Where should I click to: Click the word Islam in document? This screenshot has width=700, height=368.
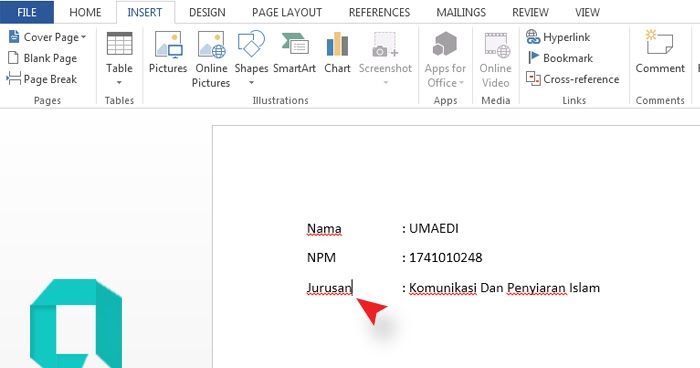(x=585, y=288)
